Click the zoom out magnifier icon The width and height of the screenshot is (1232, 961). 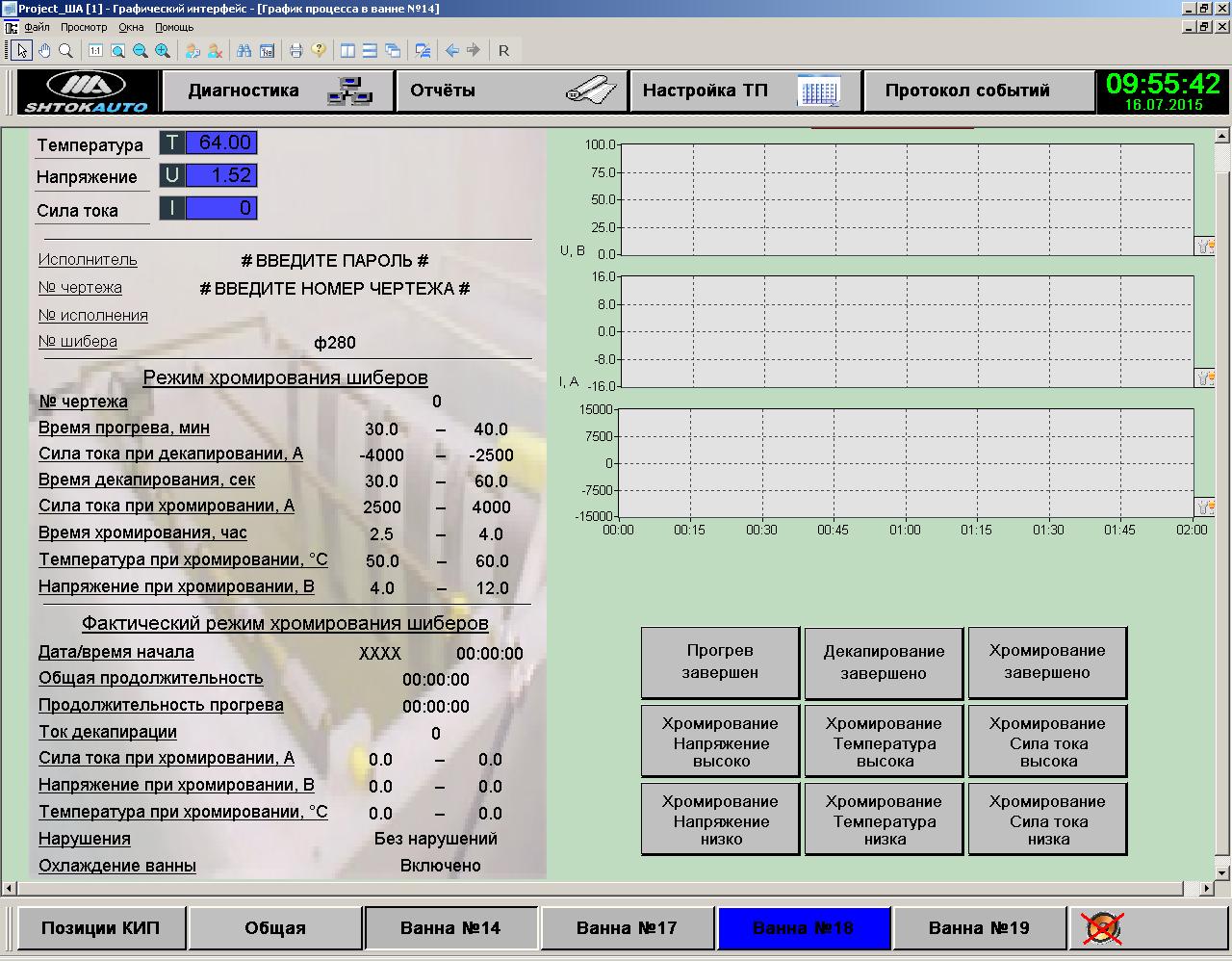tap(141, 51)
